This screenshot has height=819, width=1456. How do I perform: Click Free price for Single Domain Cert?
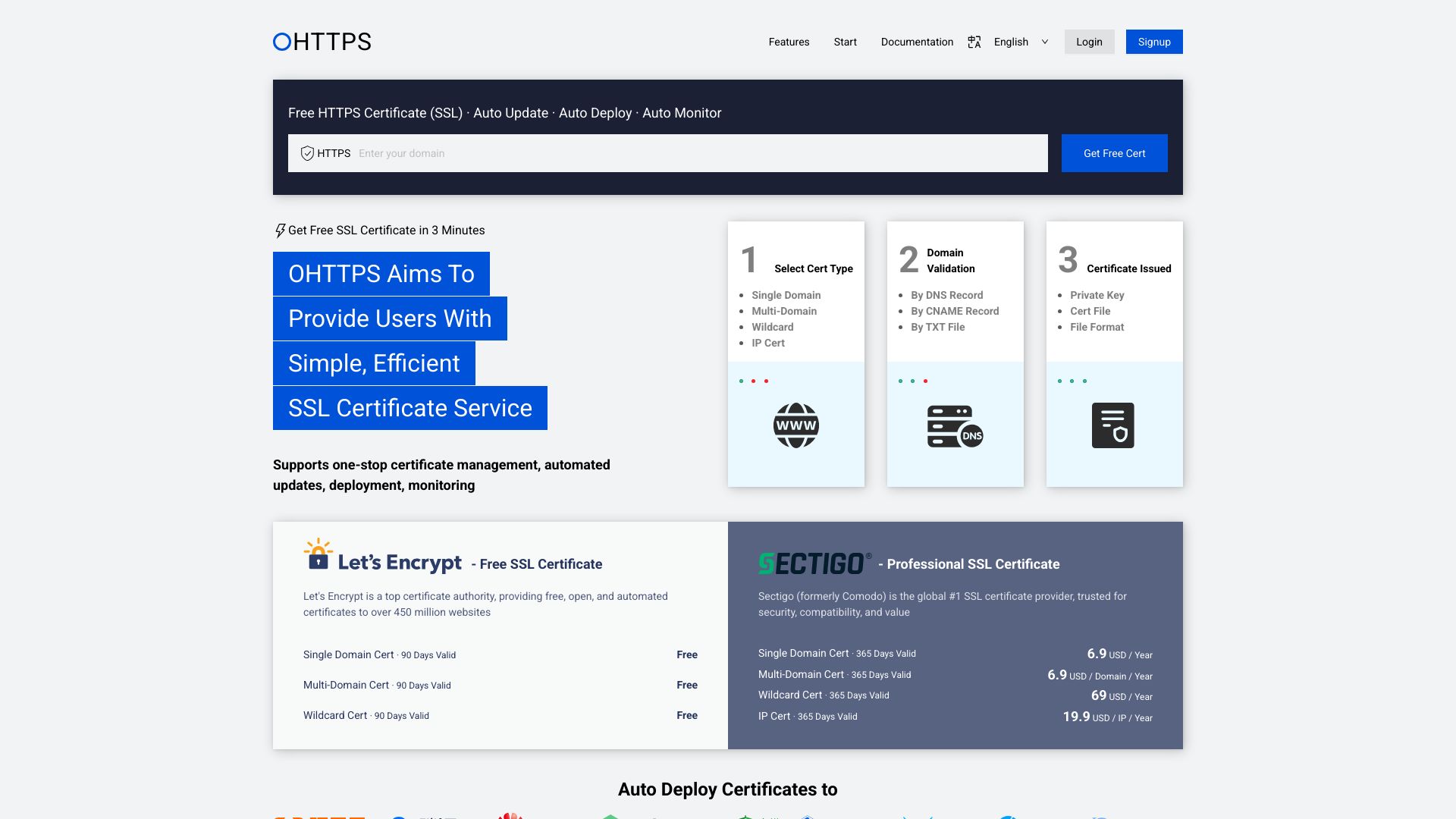click(687, 654)
